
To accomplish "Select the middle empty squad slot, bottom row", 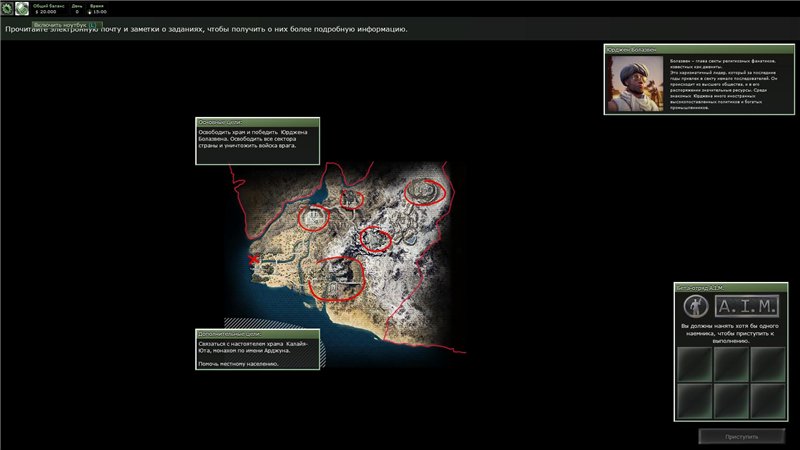I will pos(731,401).
